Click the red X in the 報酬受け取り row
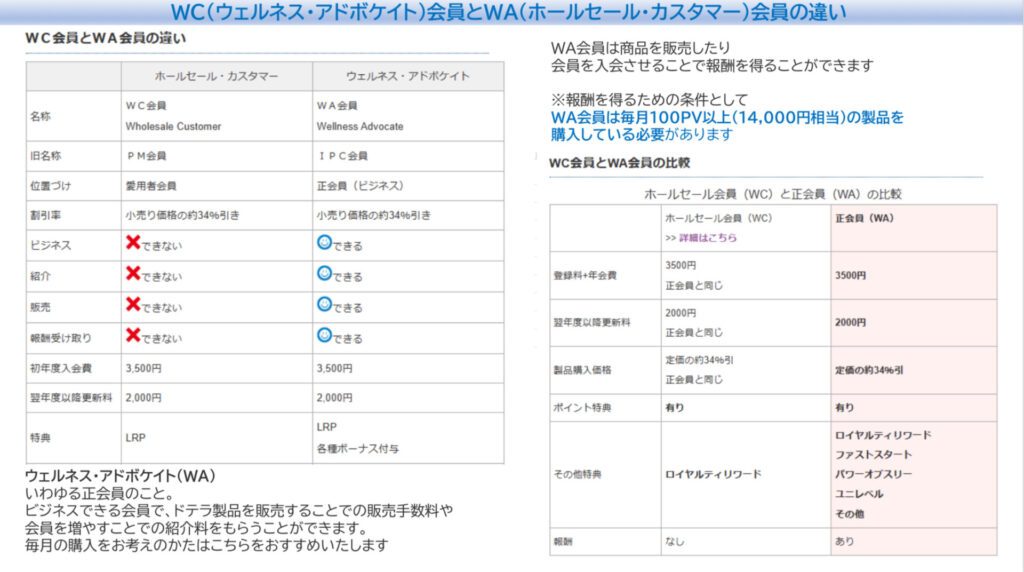The image size is (1024, 572). click(x=132, y=336)
